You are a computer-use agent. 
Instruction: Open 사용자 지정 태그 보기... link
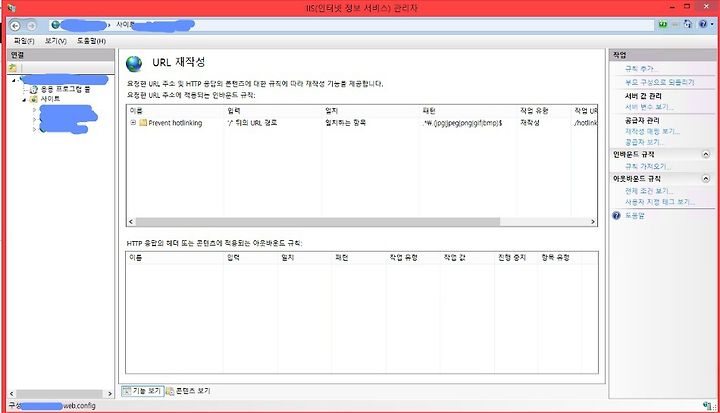pyautogui.click(x=660, y=202)
